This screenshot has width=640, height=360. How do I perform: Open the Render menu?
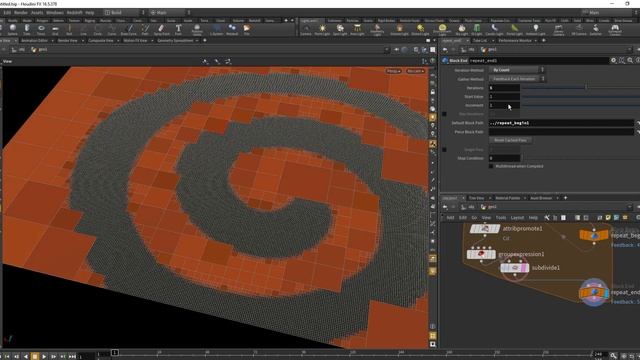(21, 13)
